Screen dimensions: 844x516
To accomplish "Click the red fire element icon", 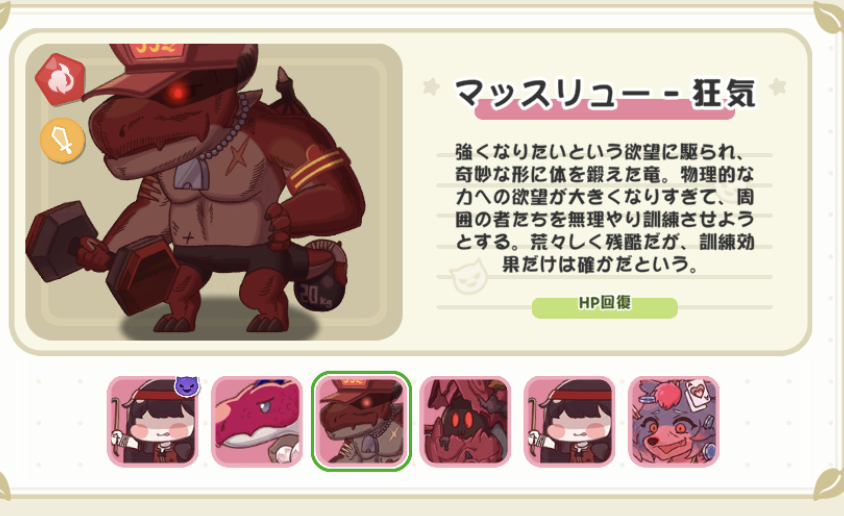I will (x=60, y=79).
